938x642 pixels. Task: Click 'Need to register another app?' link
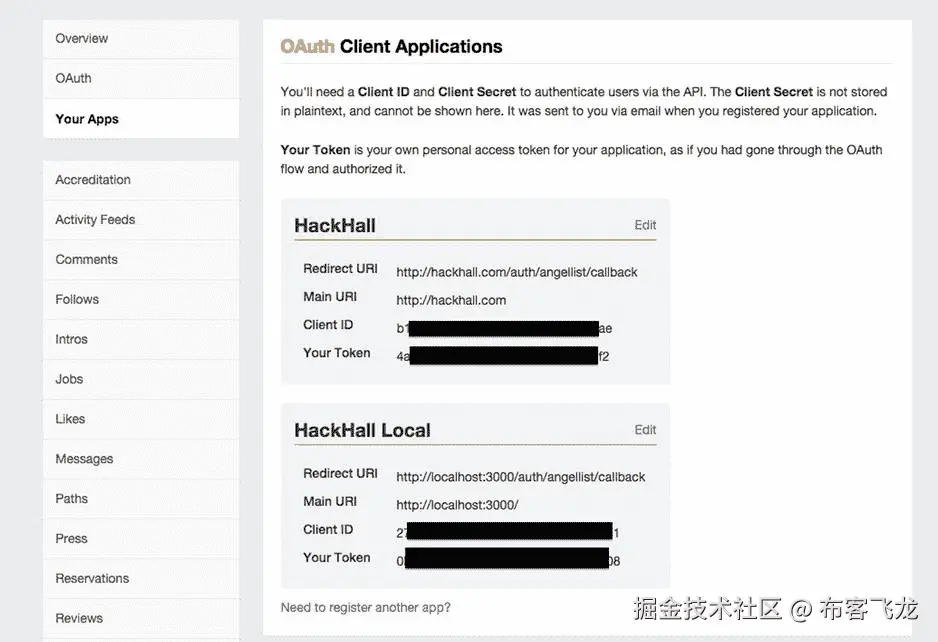[366, 607]
